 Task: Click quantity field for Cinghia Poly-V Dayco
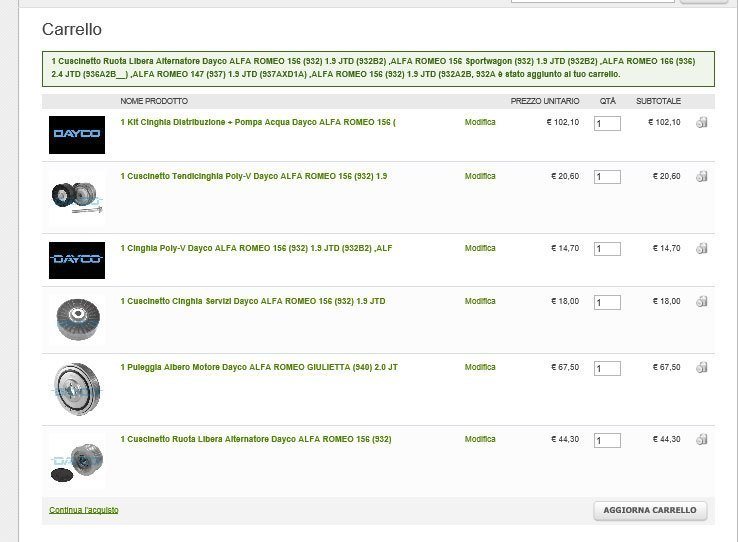[x=607, y=249]
